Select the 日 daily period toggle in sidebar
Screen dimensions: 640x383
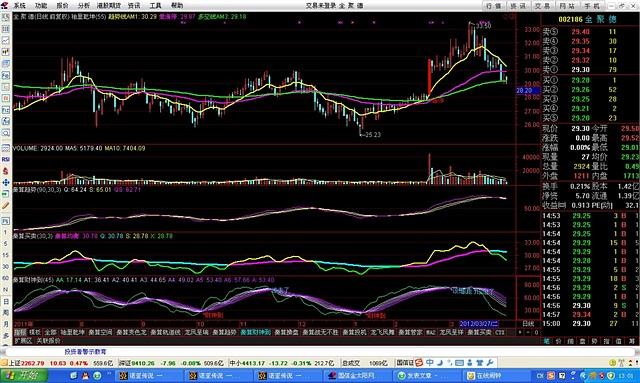click(x=6, y=301)
